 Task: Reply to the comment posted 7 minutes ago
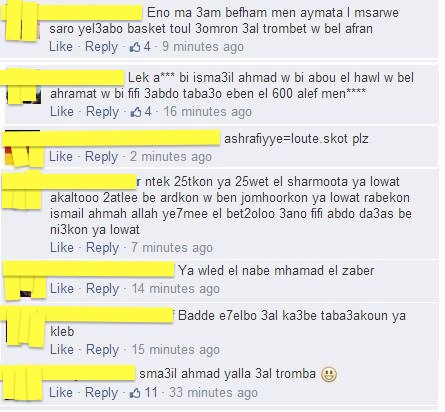102,248
